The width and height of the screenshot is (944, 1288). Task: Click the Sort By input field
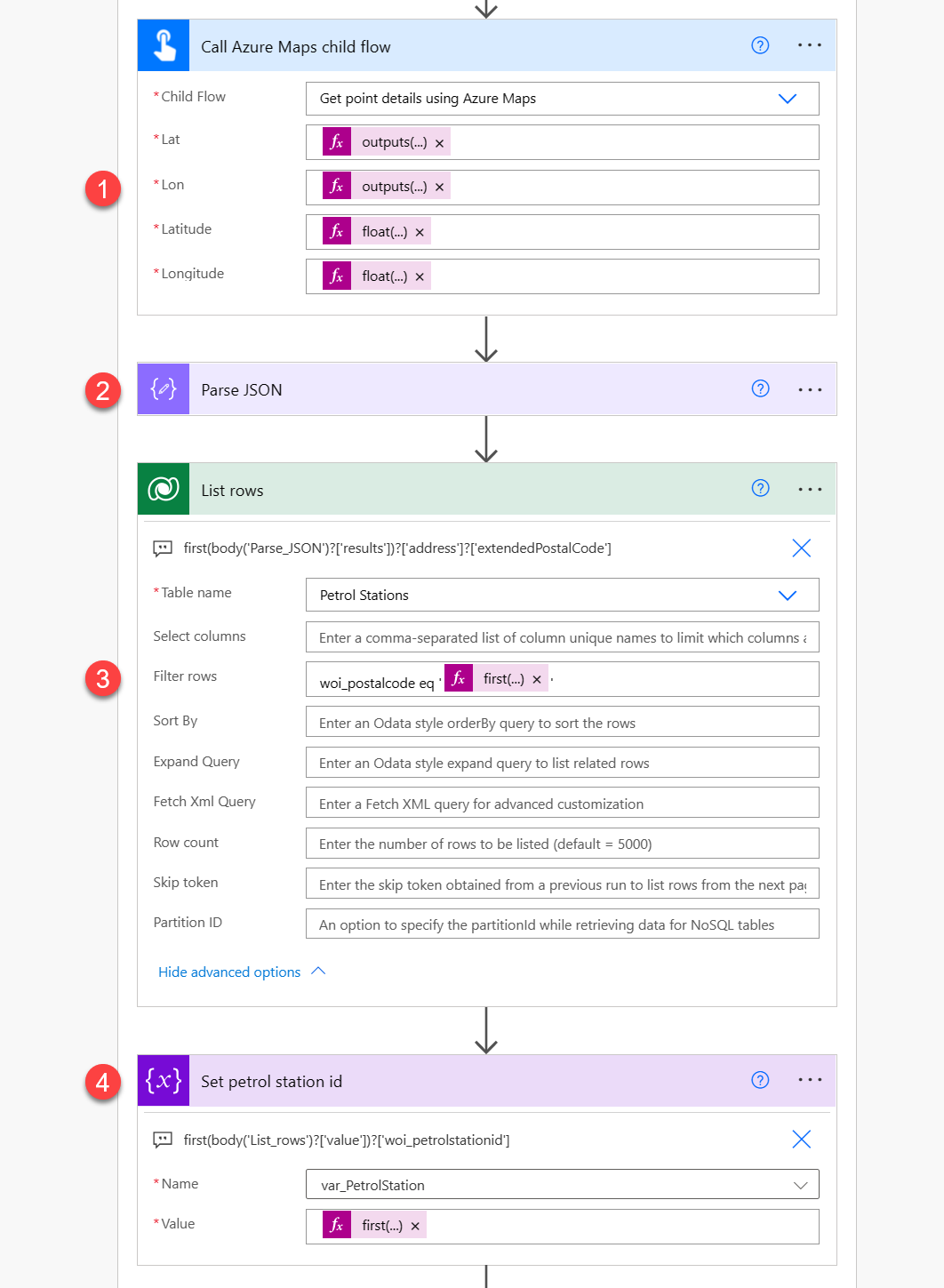[562, 723]
